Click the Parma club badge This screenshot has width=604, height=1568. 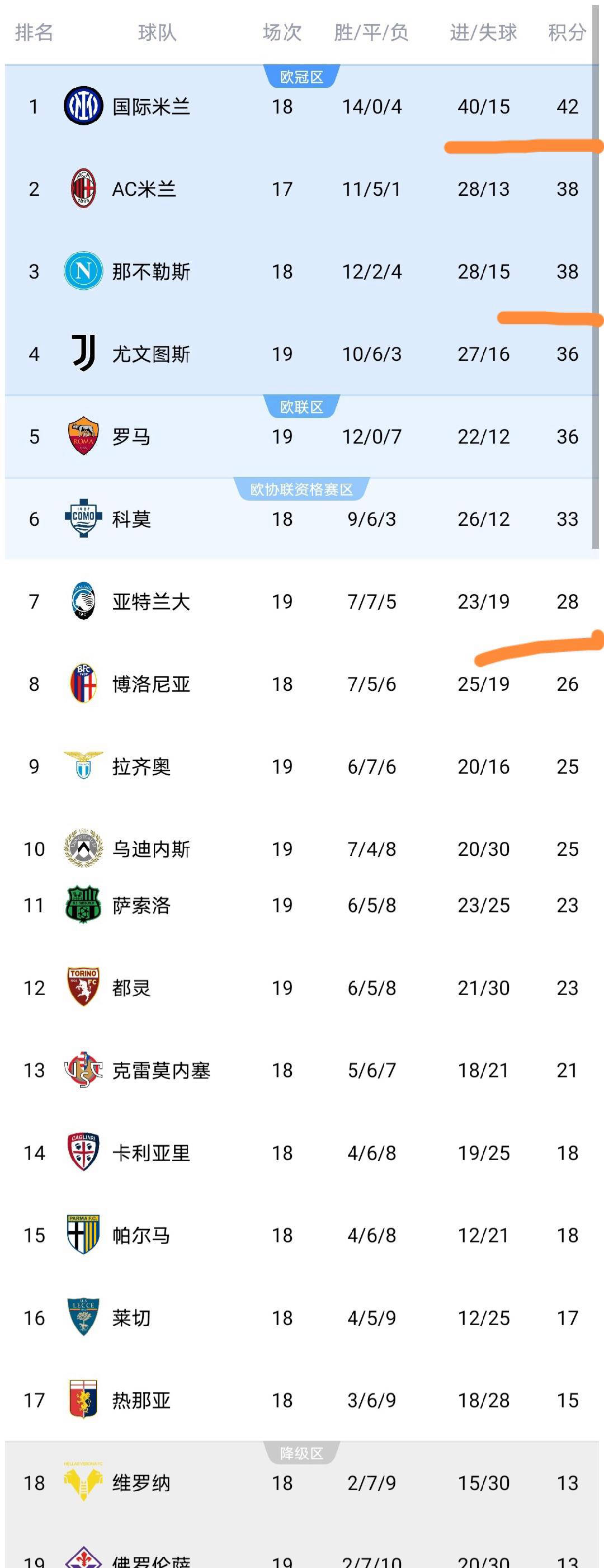coord(83,1235)
